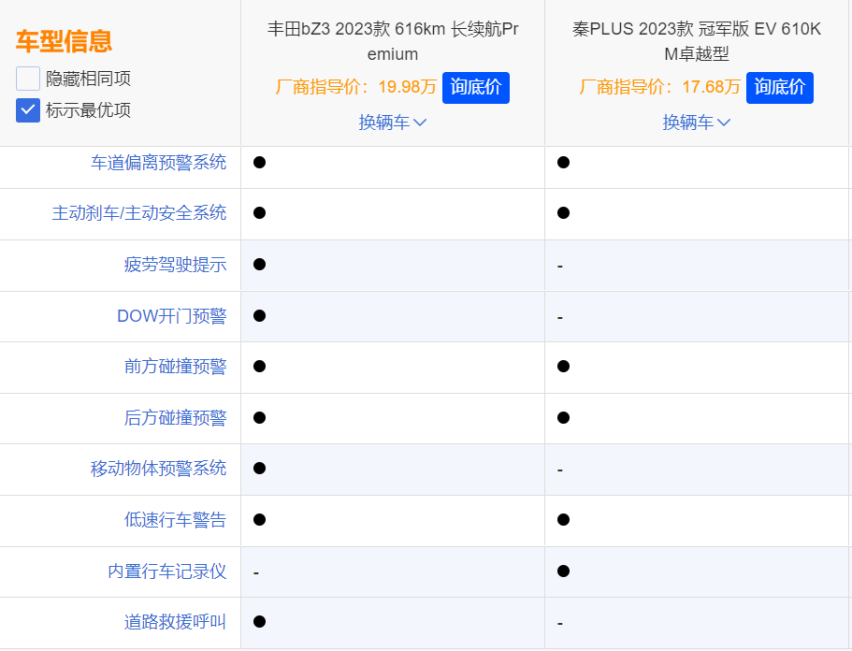Click 丰田bZ3 dot in 疲劳驾驶提示 row

point(259,264)
